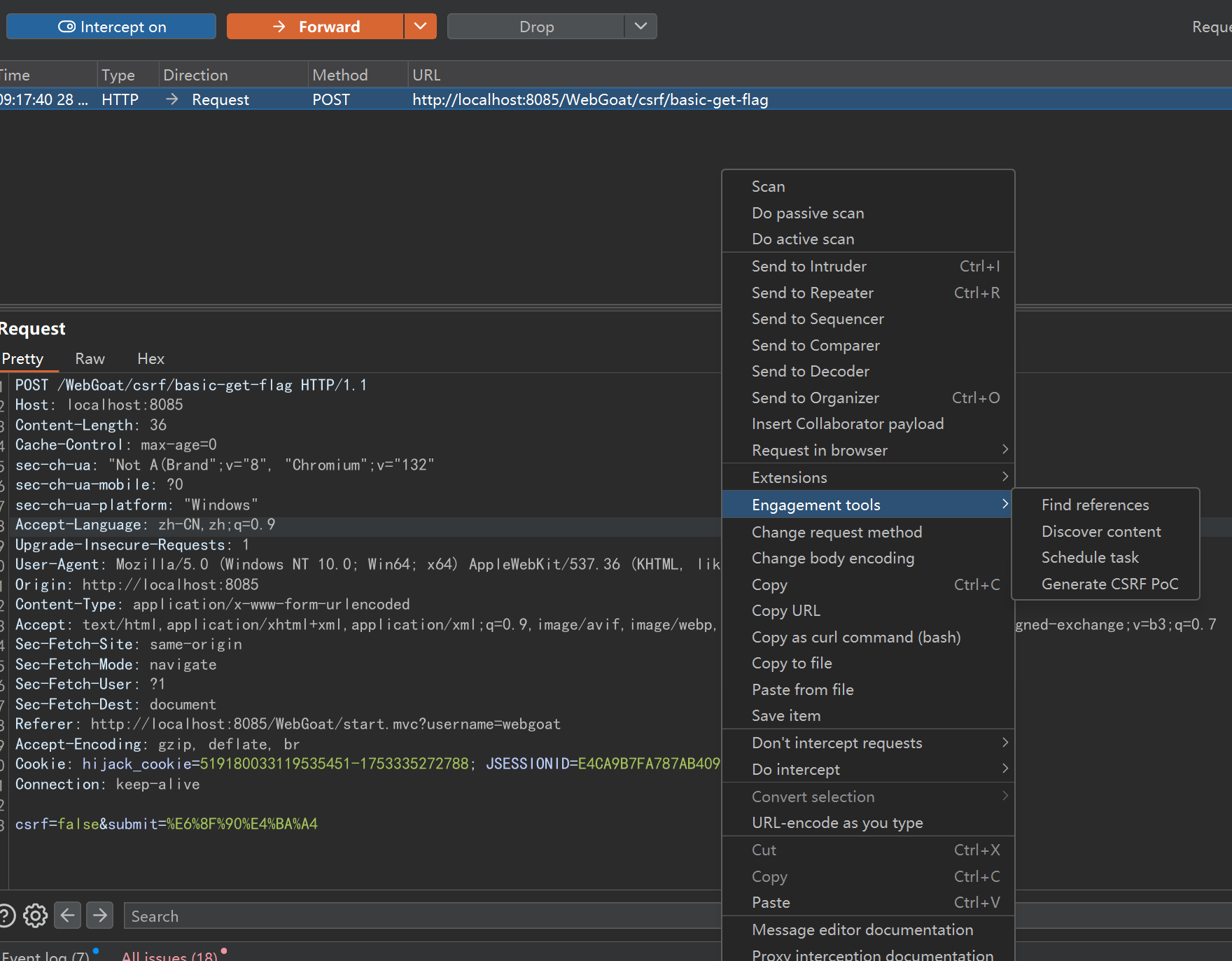Select Send to Sequencer

point(868,318)
